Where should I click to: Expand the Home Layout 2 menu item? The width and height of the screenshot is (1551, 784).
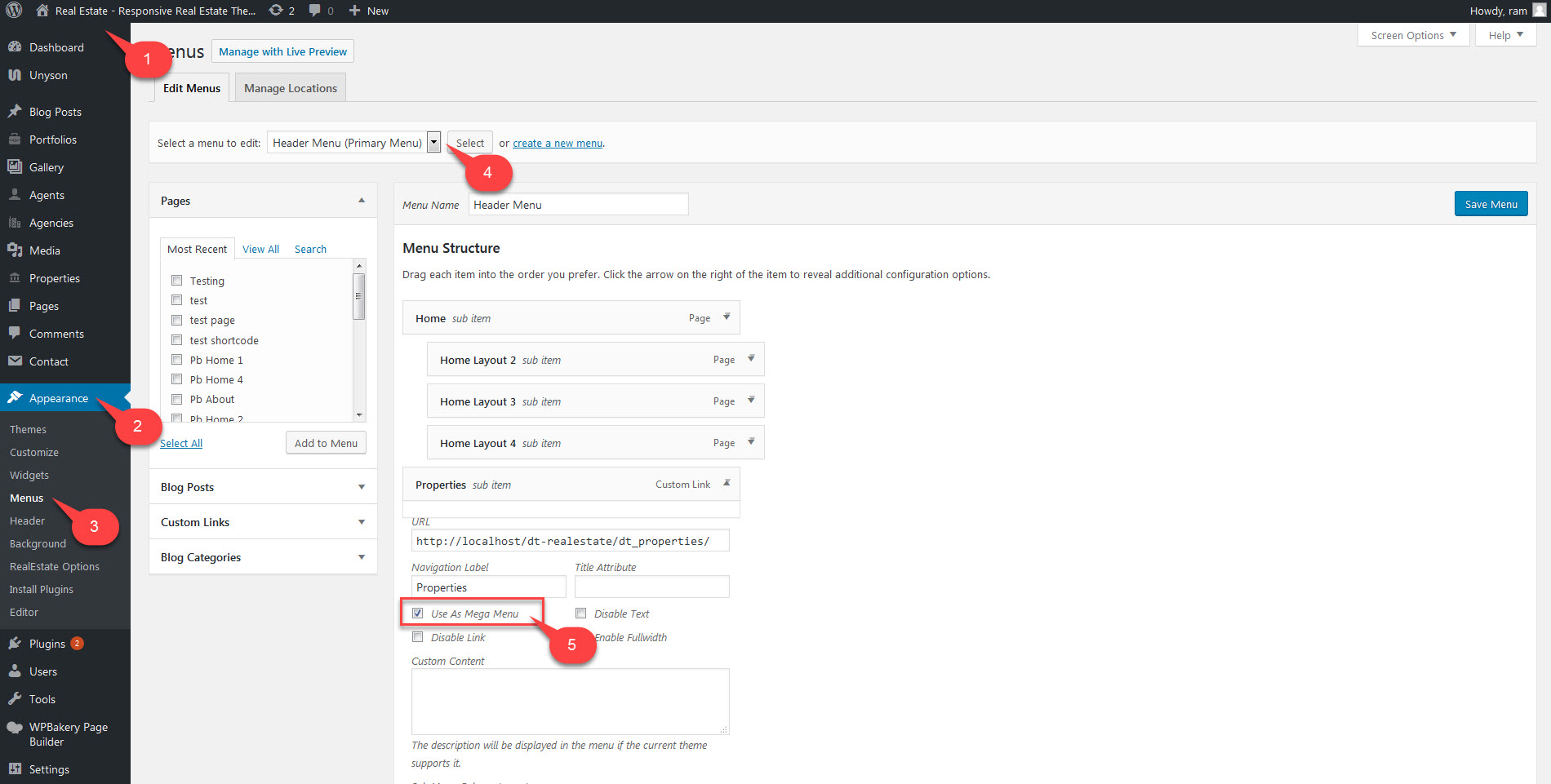751,359
